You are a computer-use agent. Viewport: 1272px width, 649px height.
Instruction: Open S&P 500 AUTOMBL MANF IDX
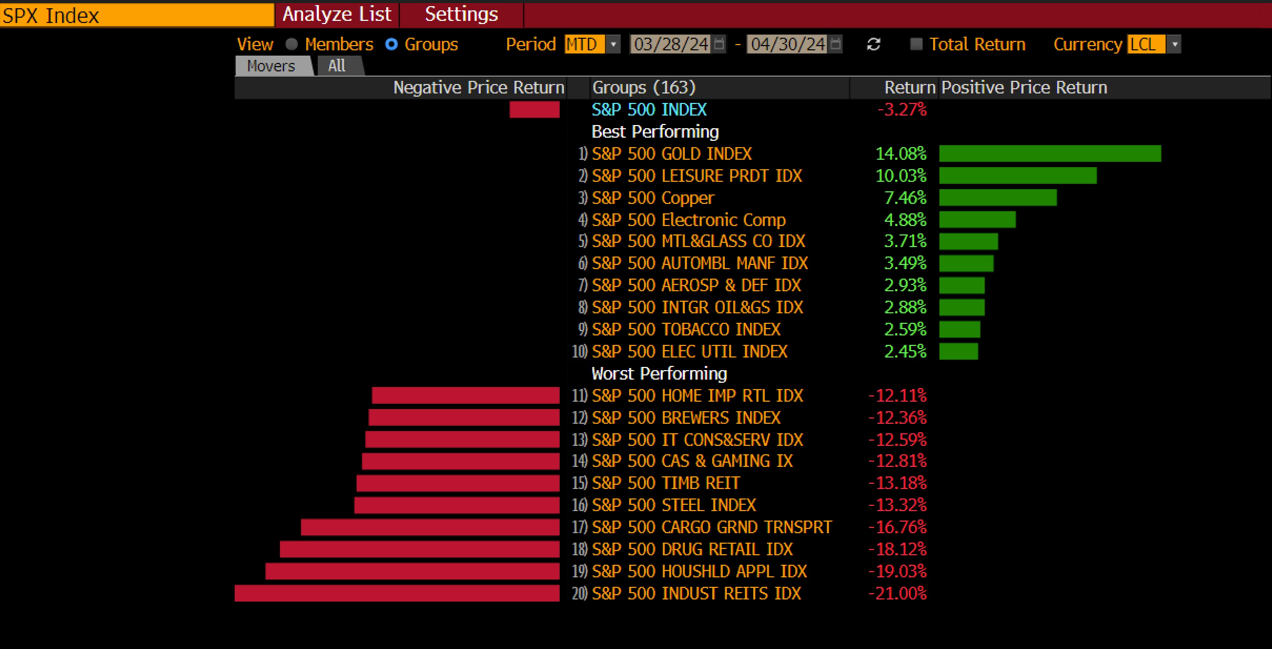pyautogui.click(x=699, y=263)
